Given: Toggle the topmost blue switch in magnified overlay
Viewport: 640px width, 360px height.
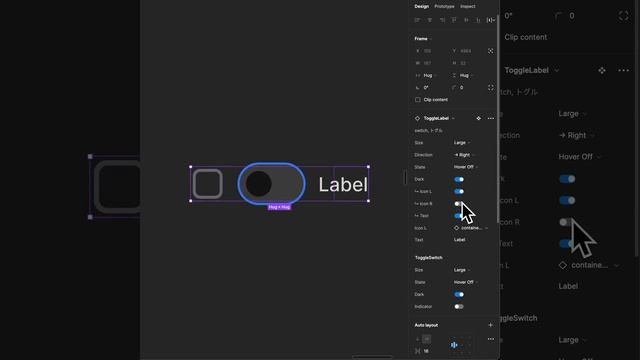Looking at the screenshot, I should pyautogui.click(x=567, y=179).
